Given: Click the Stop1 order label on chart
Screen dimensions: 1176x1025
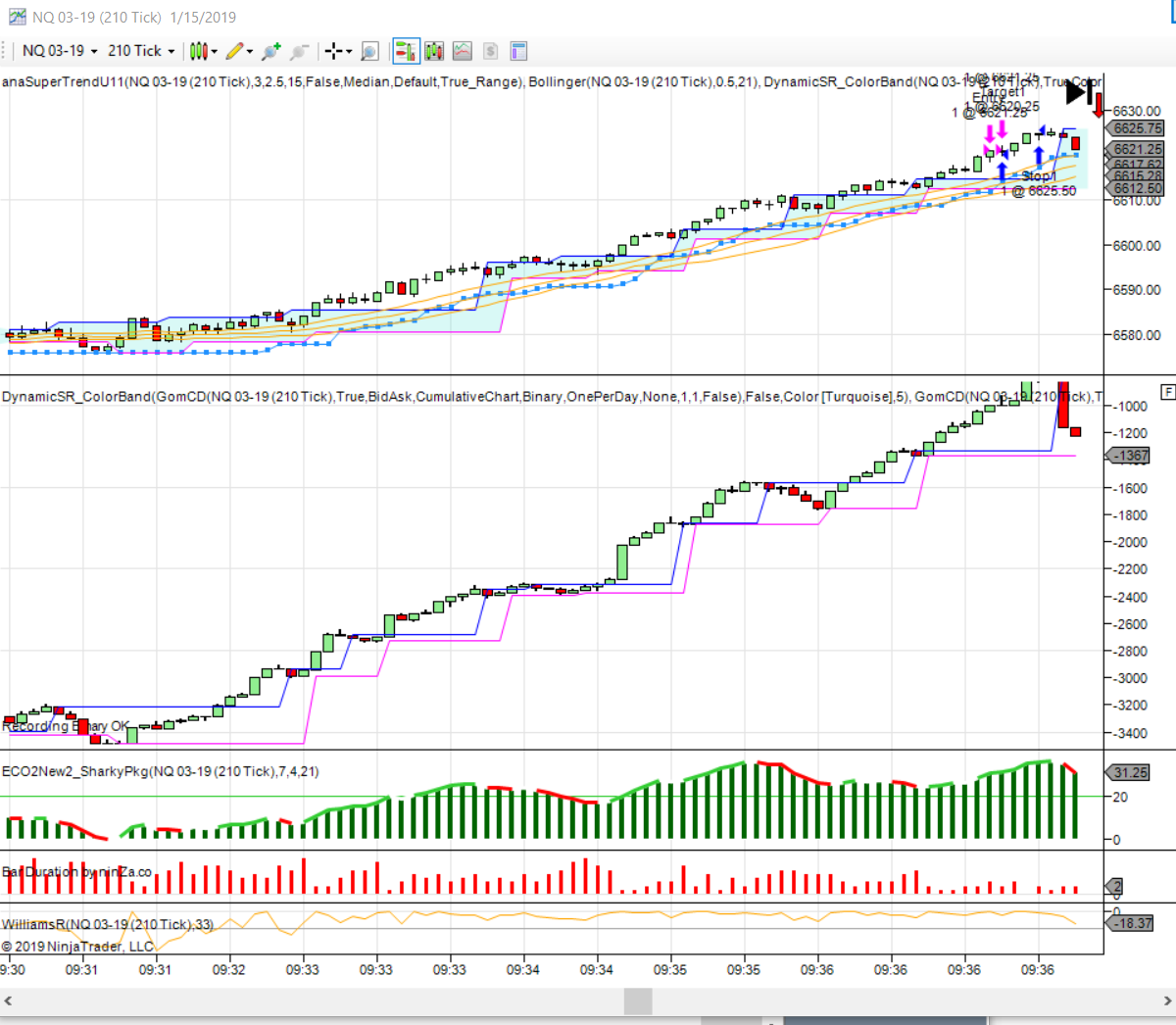Looking at the screenshot, I should pos(1038,176).
